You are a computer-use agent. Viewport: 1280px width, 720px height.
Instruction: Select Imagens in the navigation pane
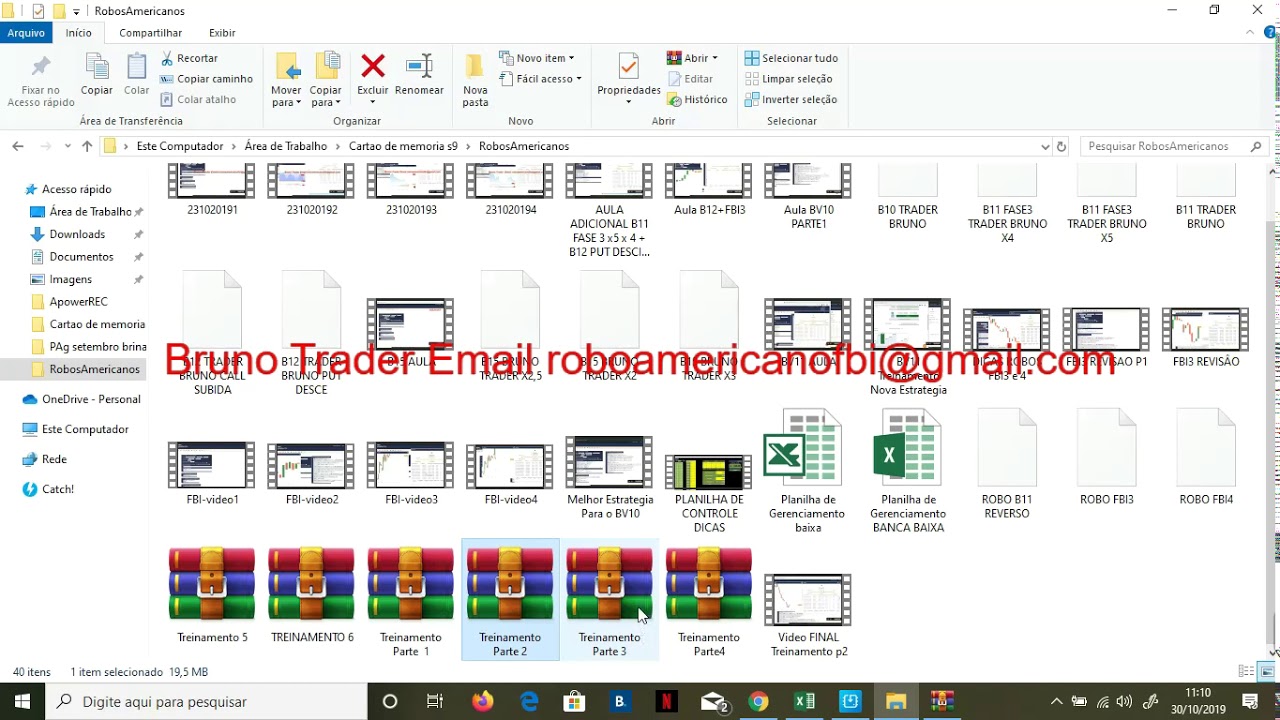click(x=71, y=279)
